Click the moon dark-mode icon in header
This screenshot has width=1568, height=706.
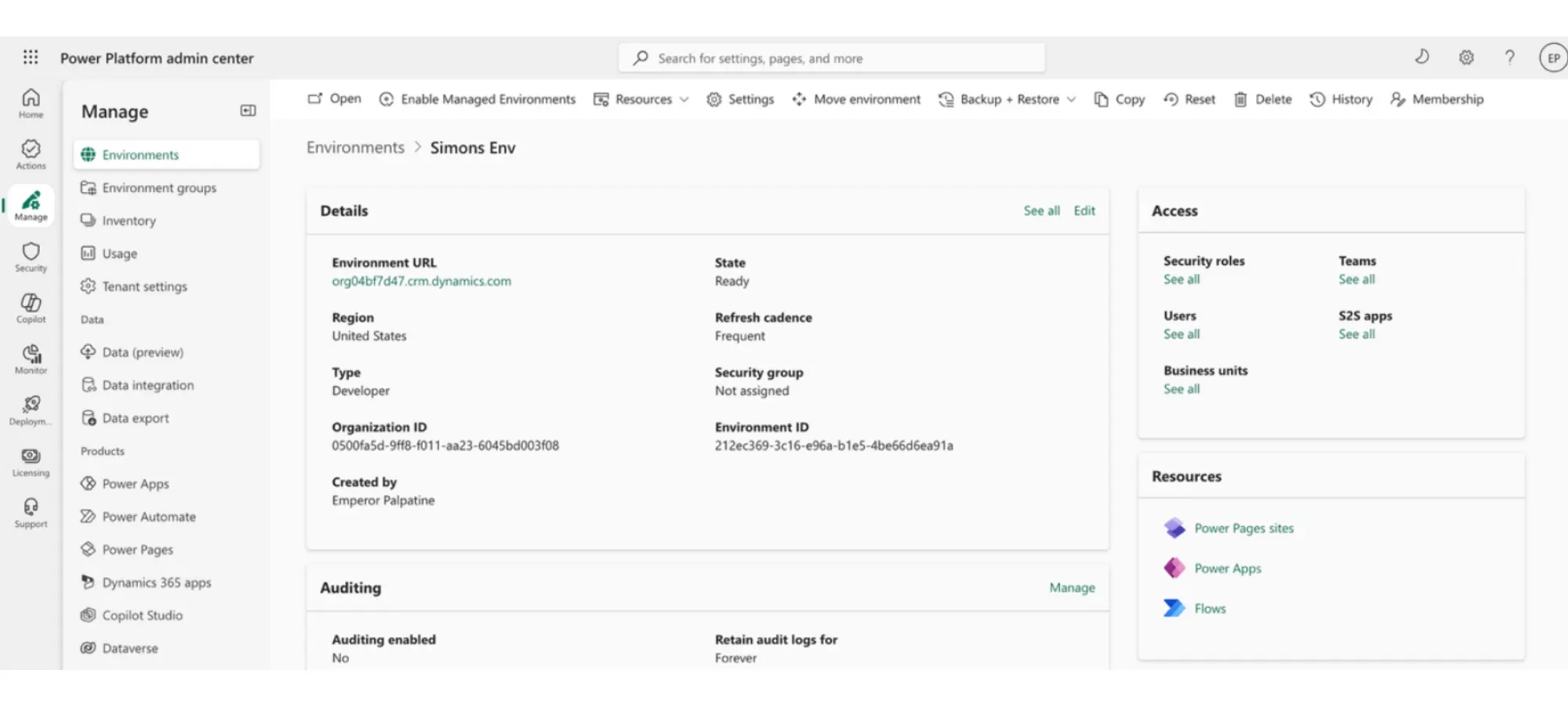1422,56
